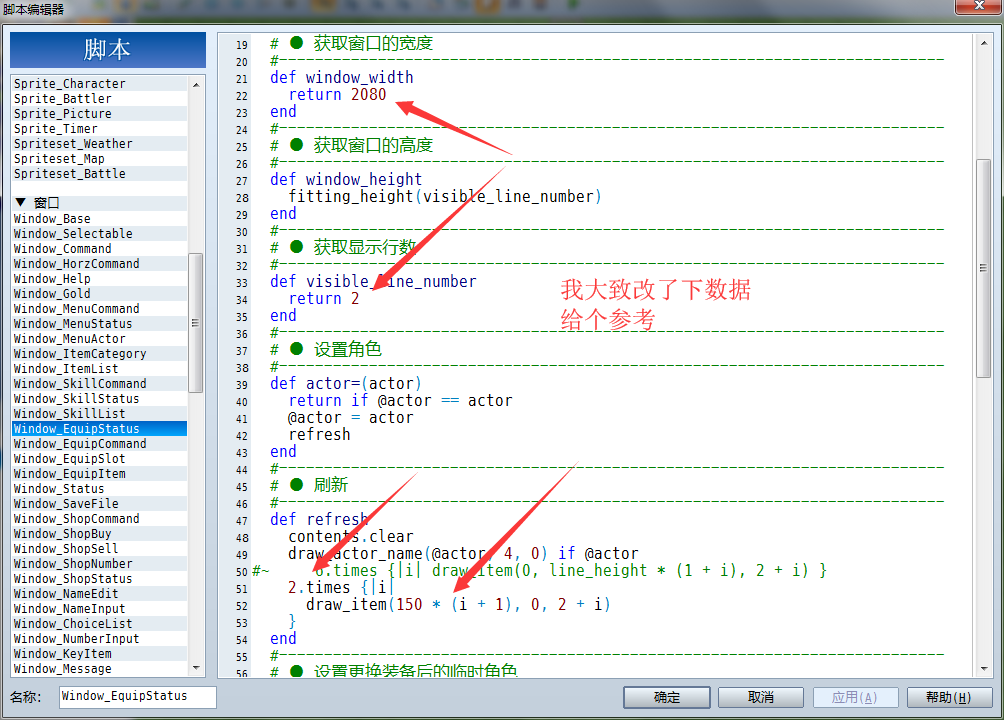Click 'return 2' on line 34
The image size is (1004, 720).
(x=324, y=299)
